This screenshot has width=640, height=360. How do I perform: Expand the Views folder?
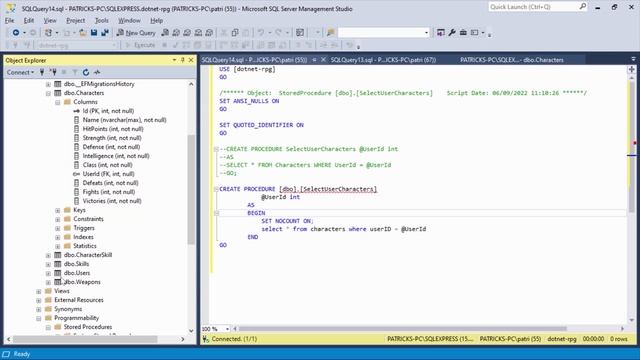point(39,291)
